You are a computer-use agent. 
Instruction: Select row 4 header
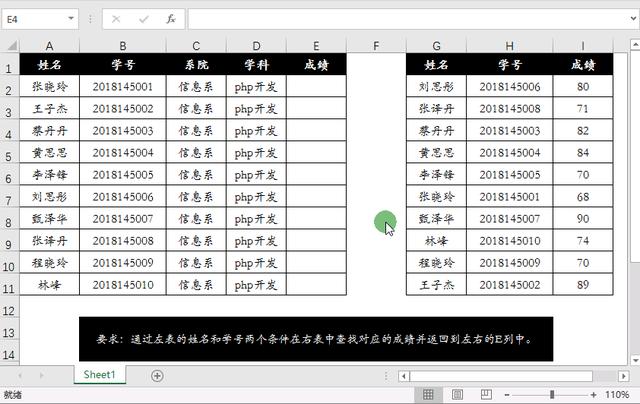point(9,131)
